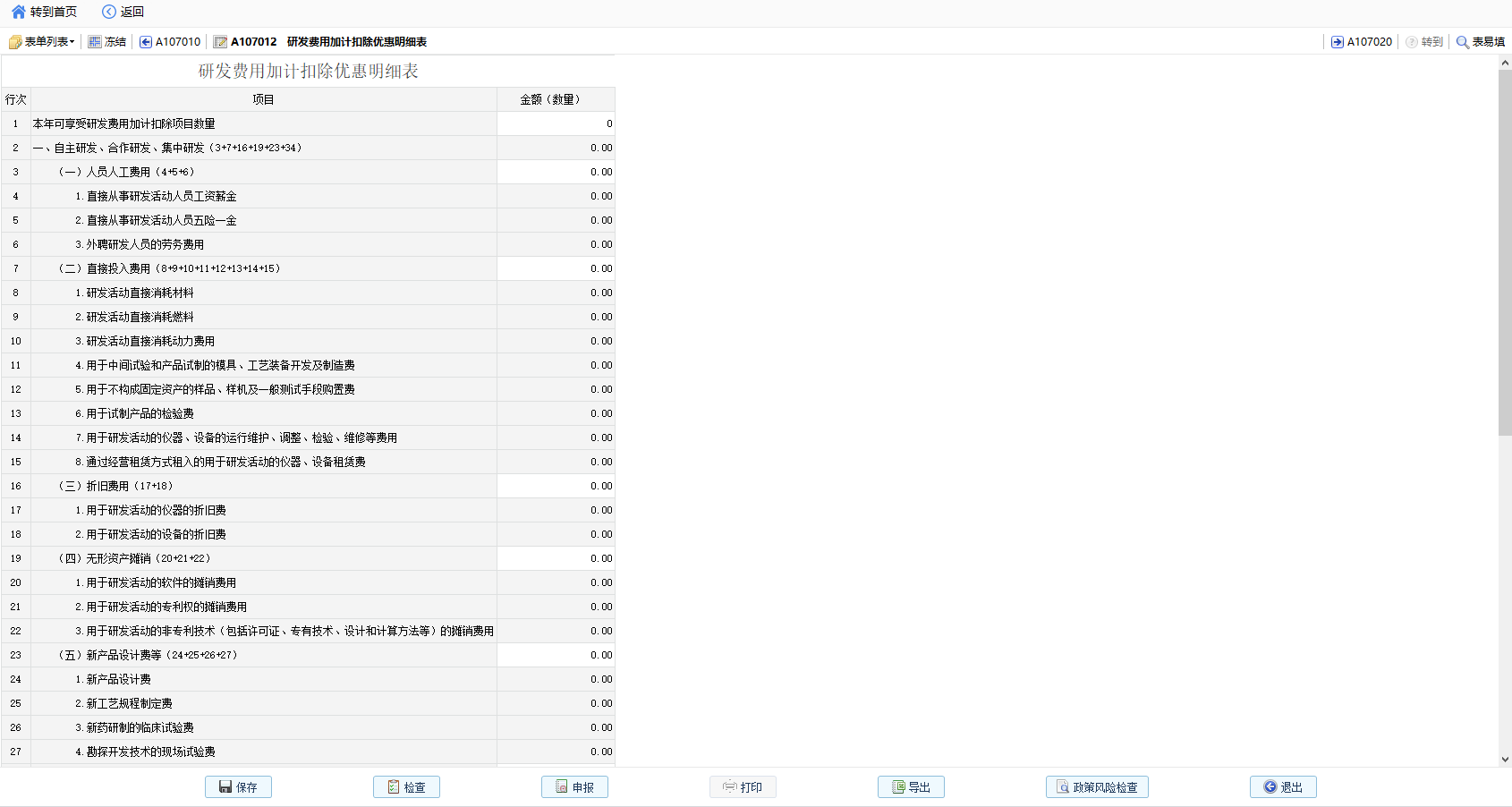Screen dimensions: 1512x807
Task: Click amount cell for 直接投入费用 row 7
Action: click(556, 268)
